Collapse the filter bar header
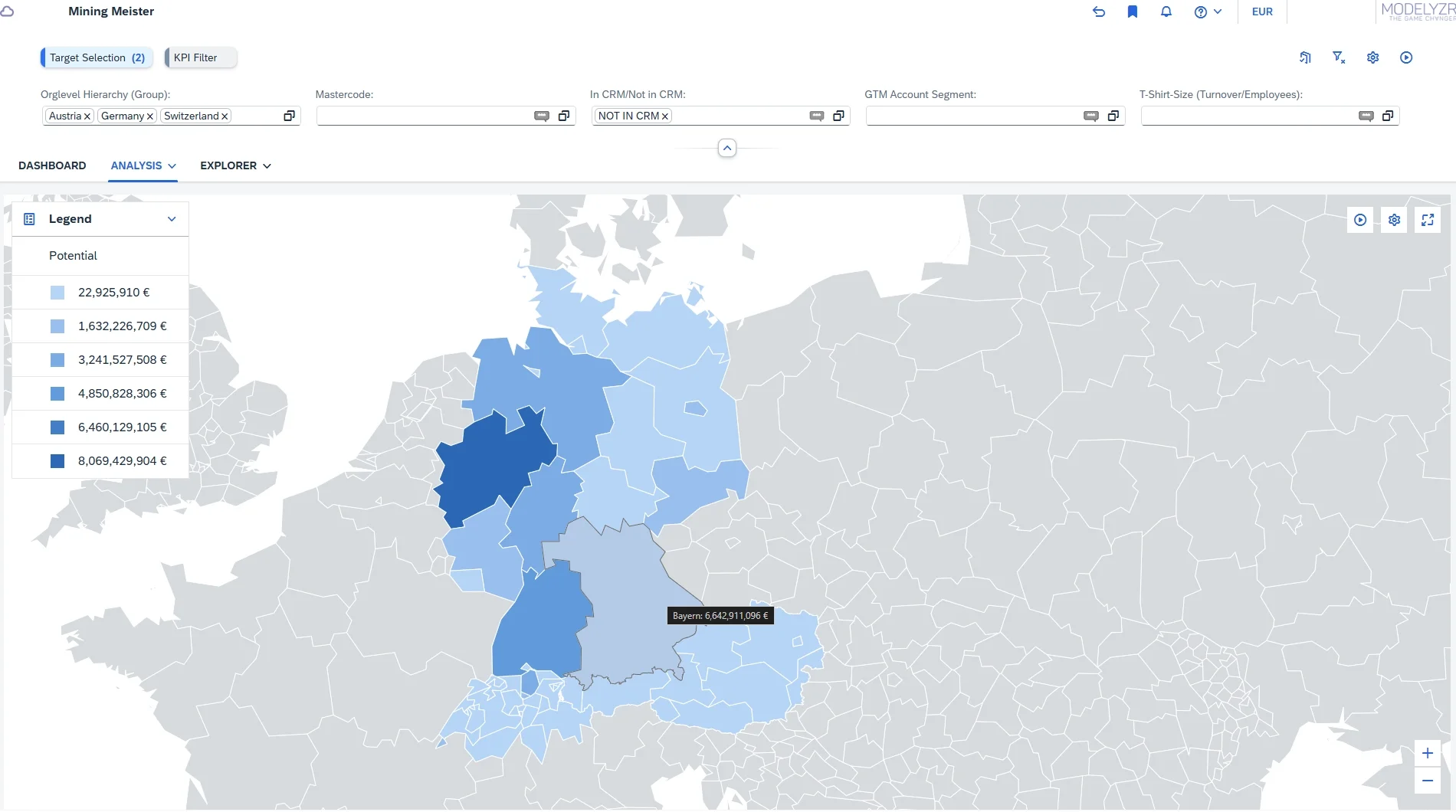The image size is (1456, 812). 726,148
